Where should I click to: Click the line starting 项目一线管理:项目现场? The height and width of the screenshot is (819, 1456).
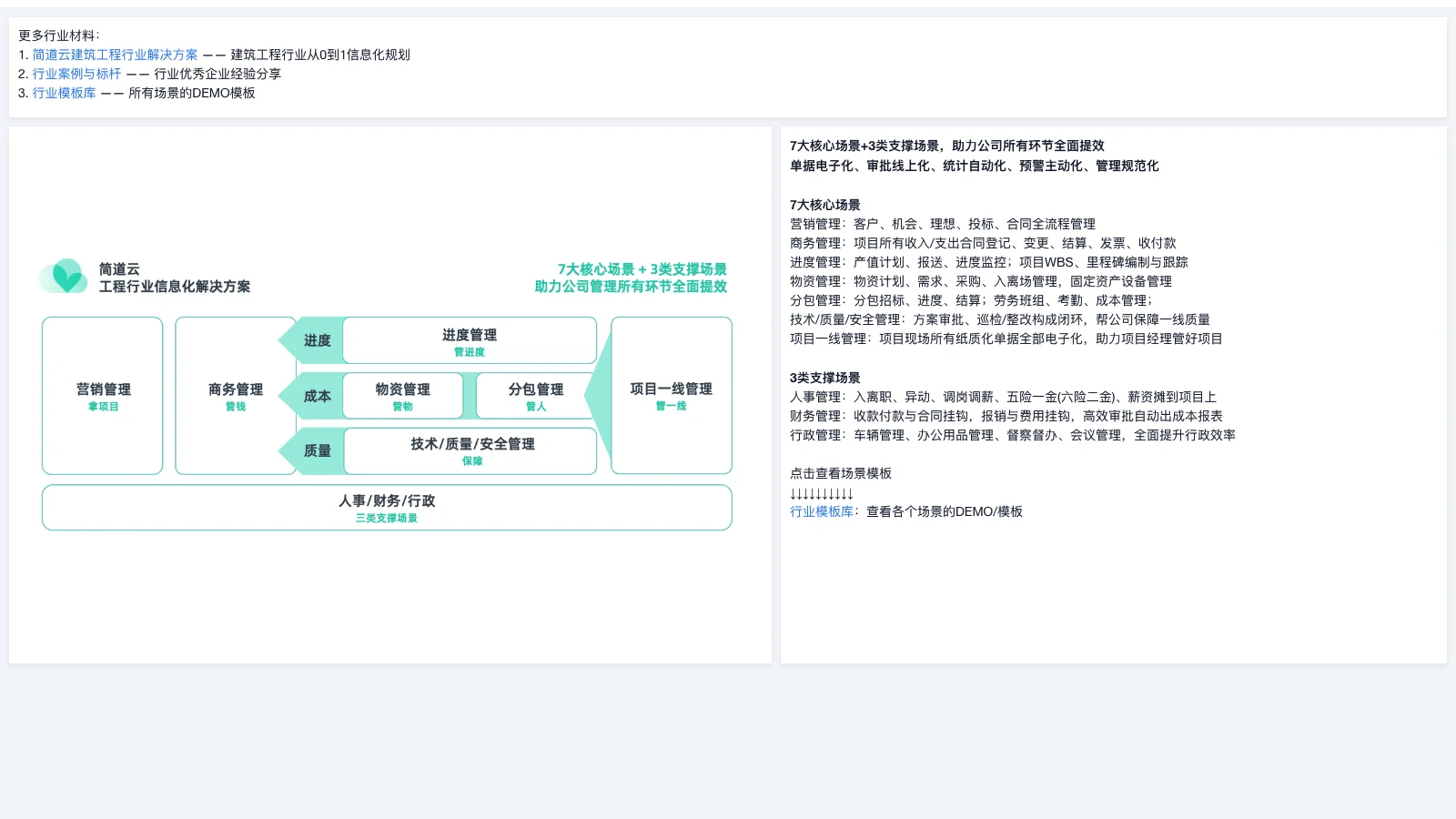(1006, 339)
